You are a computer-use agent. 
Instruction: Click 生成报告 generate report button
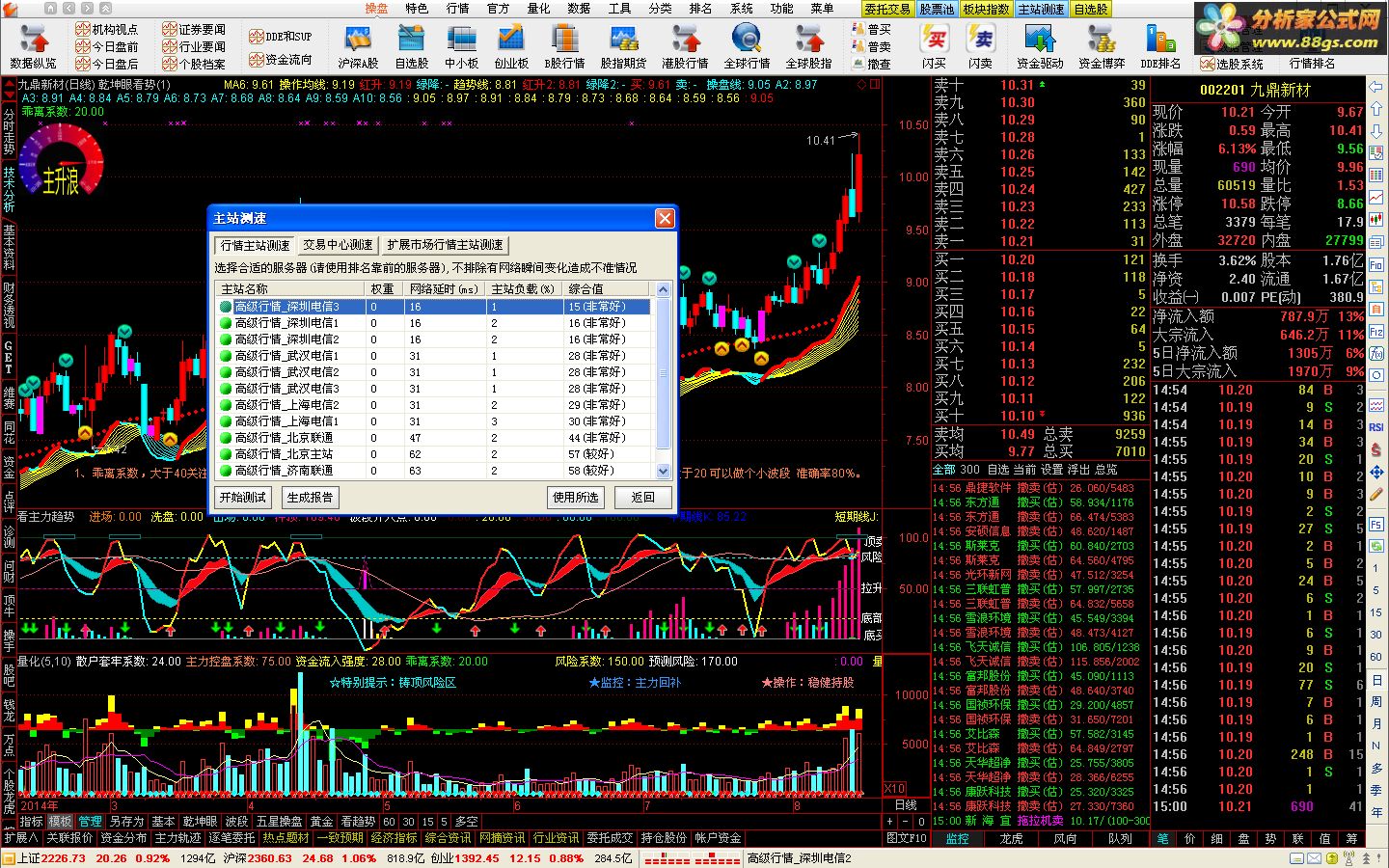pos(310,498)
